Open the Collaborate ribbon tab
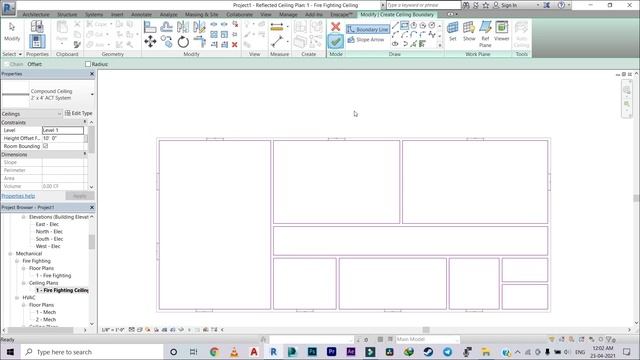The width and height of the screenshot is (640, 360). (240, 14)
